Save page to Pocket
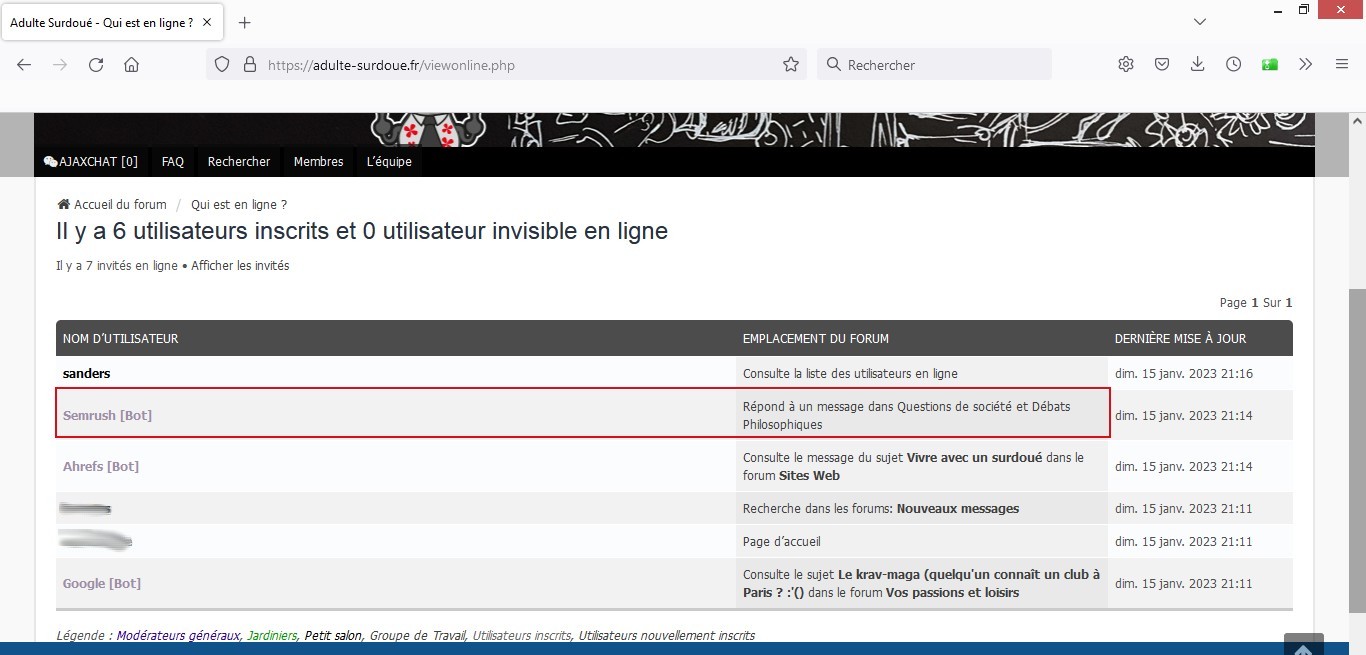Image resolution: width=1366 pixels, height=655 pixels. click(x=1162, y=64)
